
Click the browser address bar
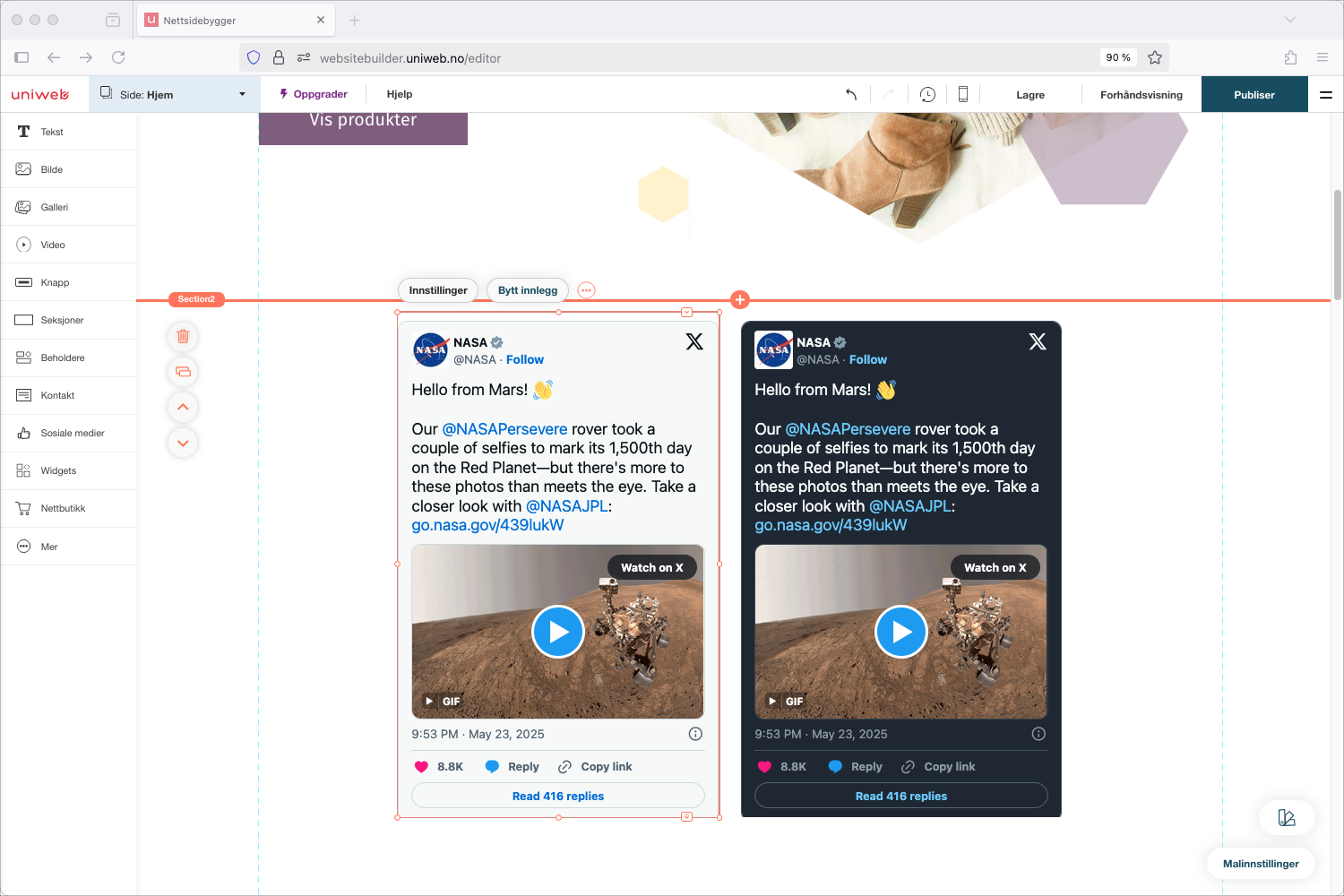click(703, 57)
